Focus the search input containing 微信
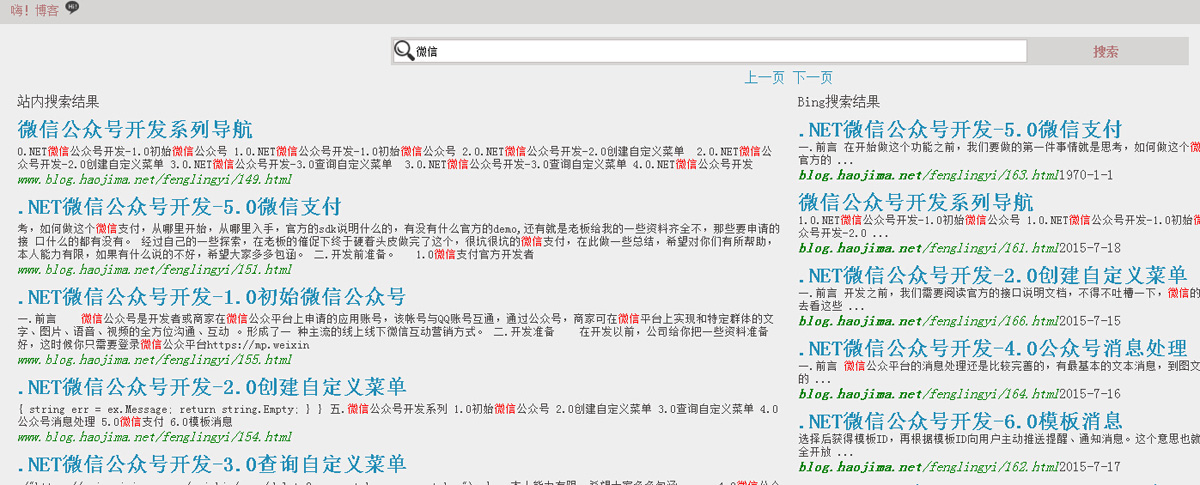 coord(709,51)
